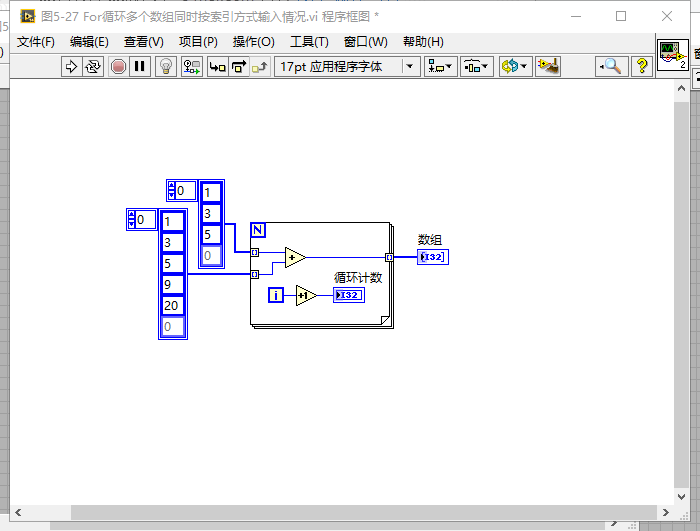This screenshot has width=700, height=531.
Task: Open the Distribute Objects dropdown
Action: point(476,67)
